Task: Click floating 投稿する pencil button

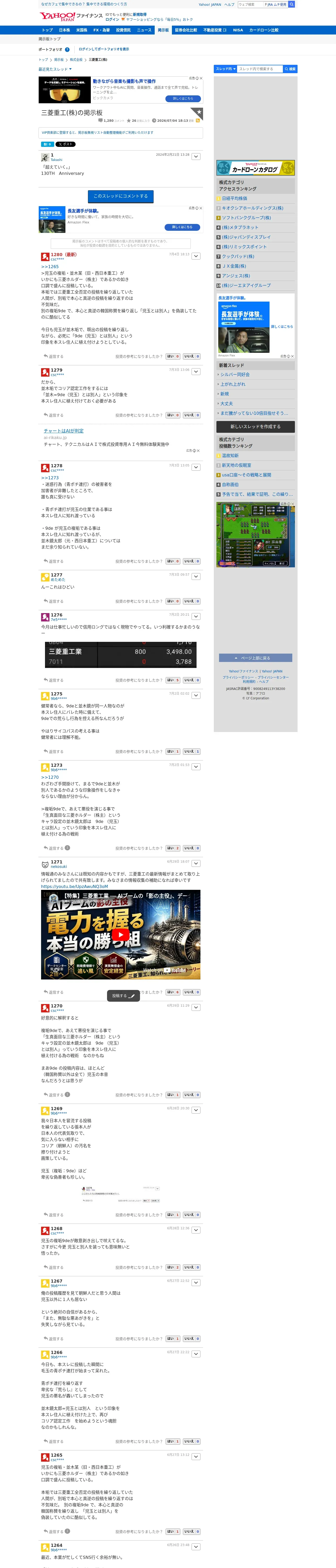Action: click(x=124, y=996)
